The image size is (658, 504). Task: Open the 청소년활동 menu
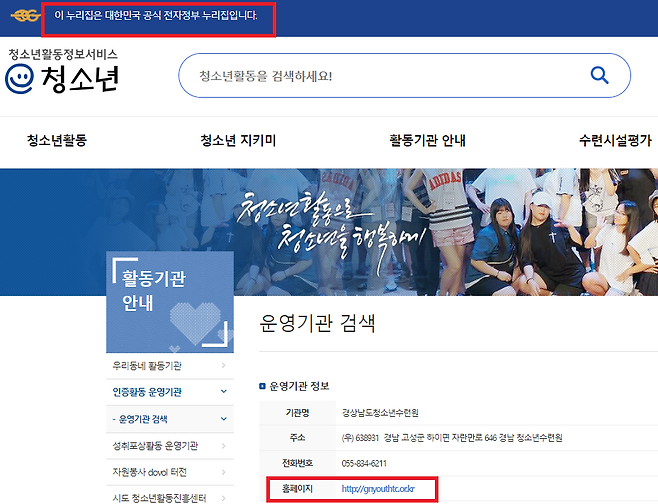click(57, 140)
